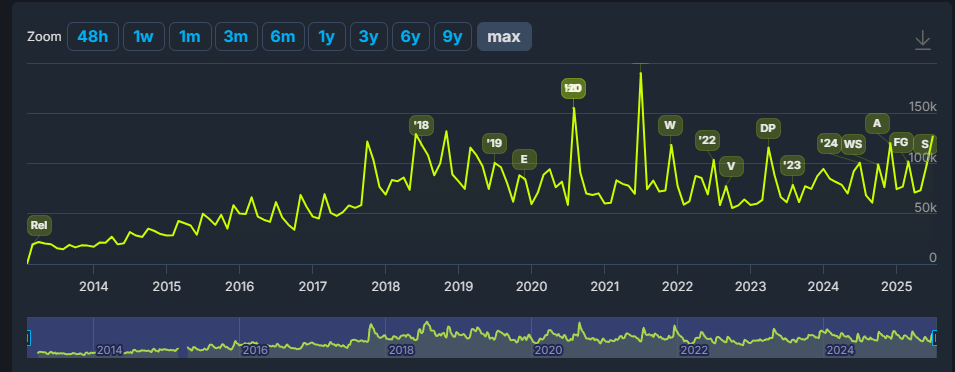Image resolution: width=955 pixels, height=372 pixels.
Task: Open the '24 event marker
Action: [829, 144]
